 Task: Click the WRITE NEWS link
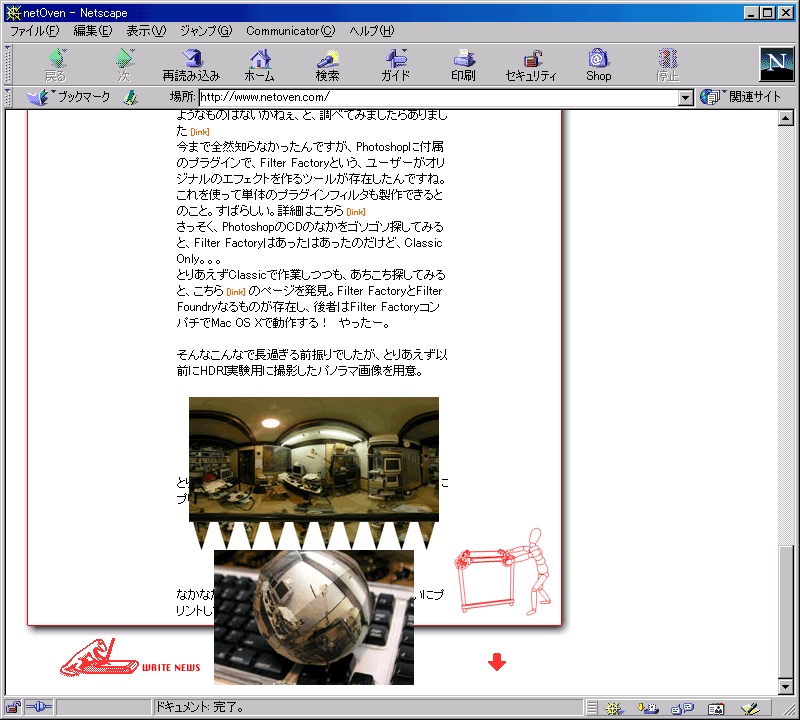(x=171, y=667)
